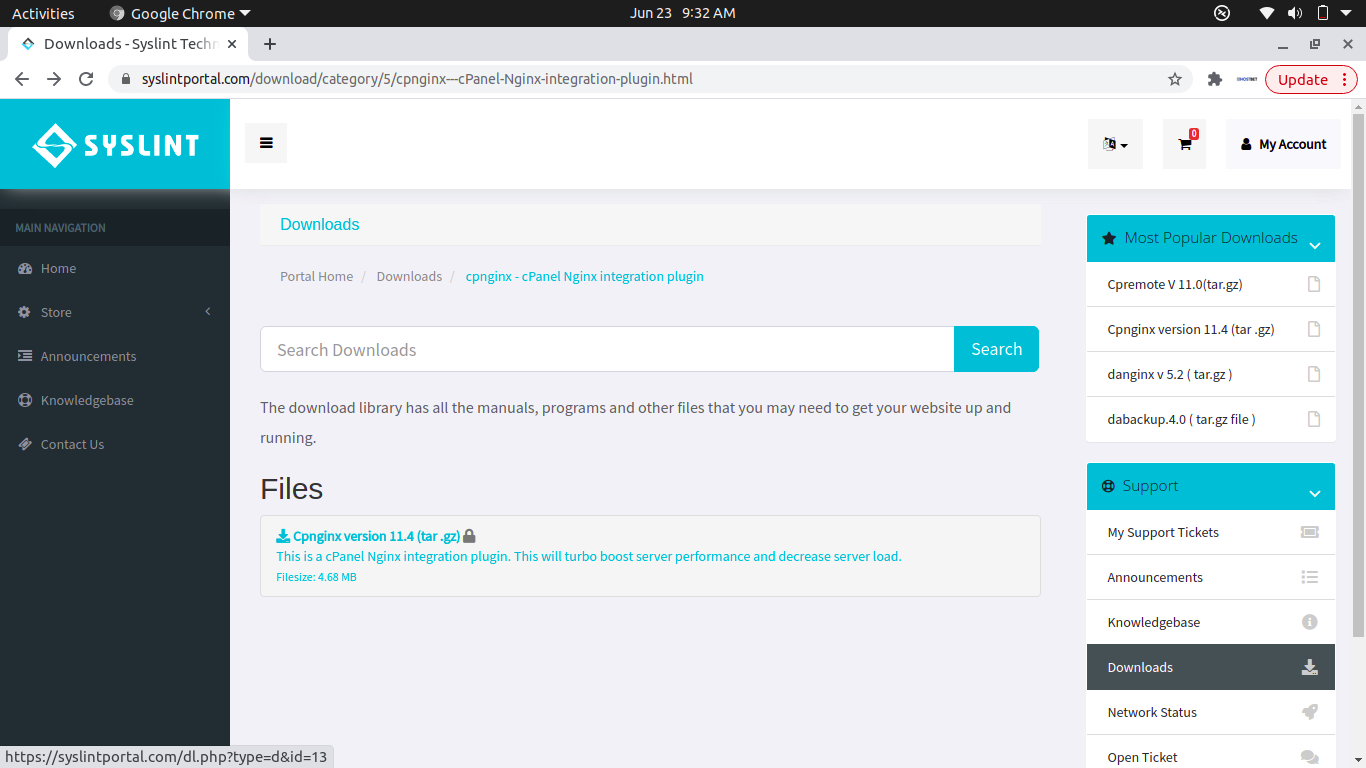Open Network Status link

click(1152, 712)
